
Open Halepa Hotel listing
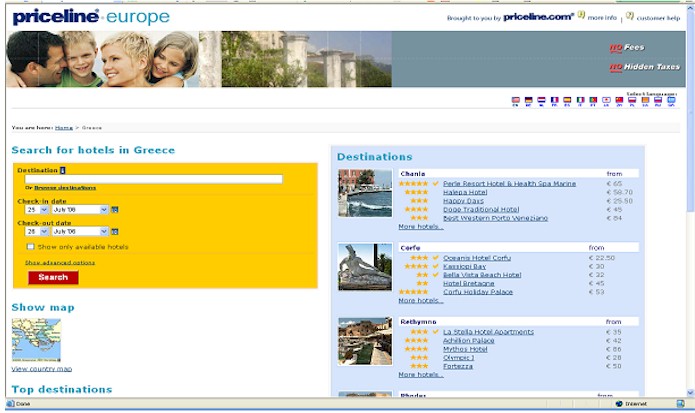tap(465, 192)
